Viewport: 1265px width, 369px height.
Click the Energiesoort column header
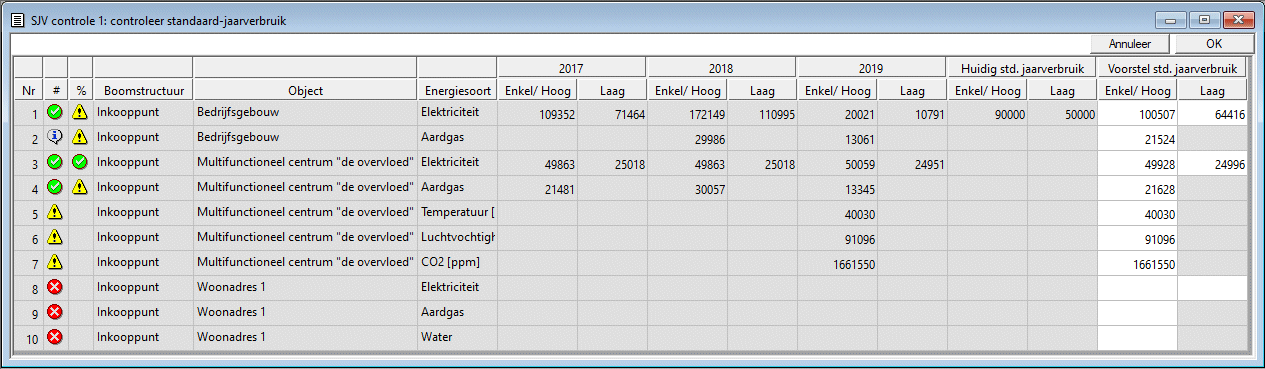pyautogui.click(x=457, y=90)
